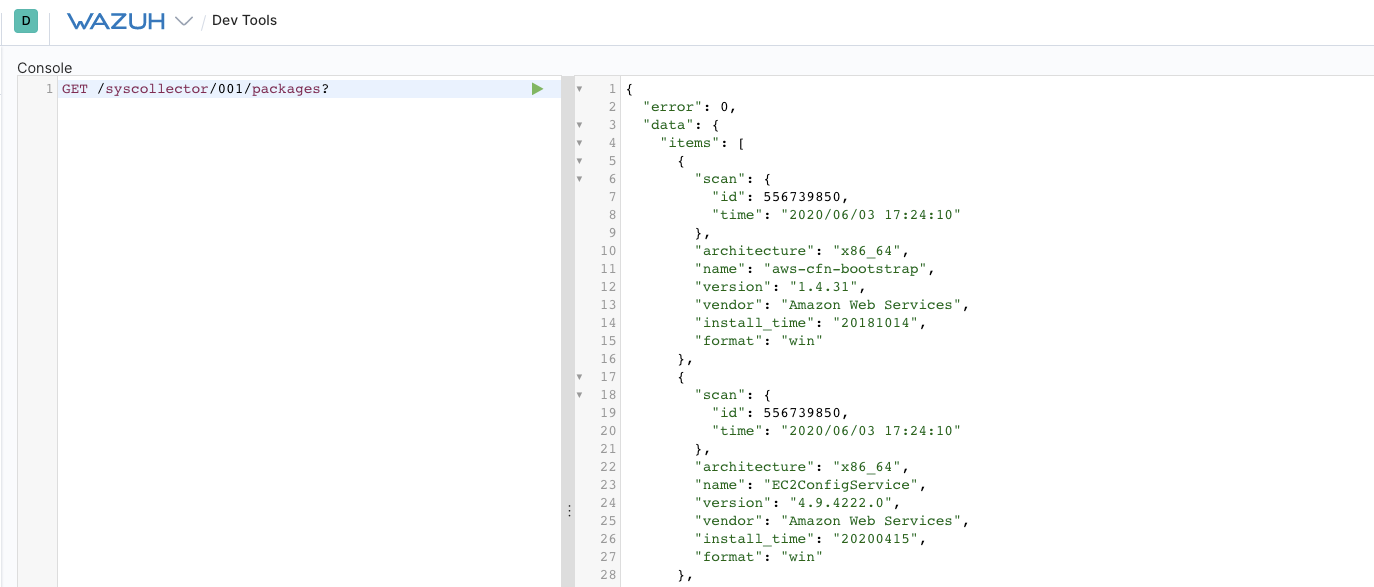1374x587 pixels.
Task: Collapse the root JSON object on line 1
Action: point(580,88)
